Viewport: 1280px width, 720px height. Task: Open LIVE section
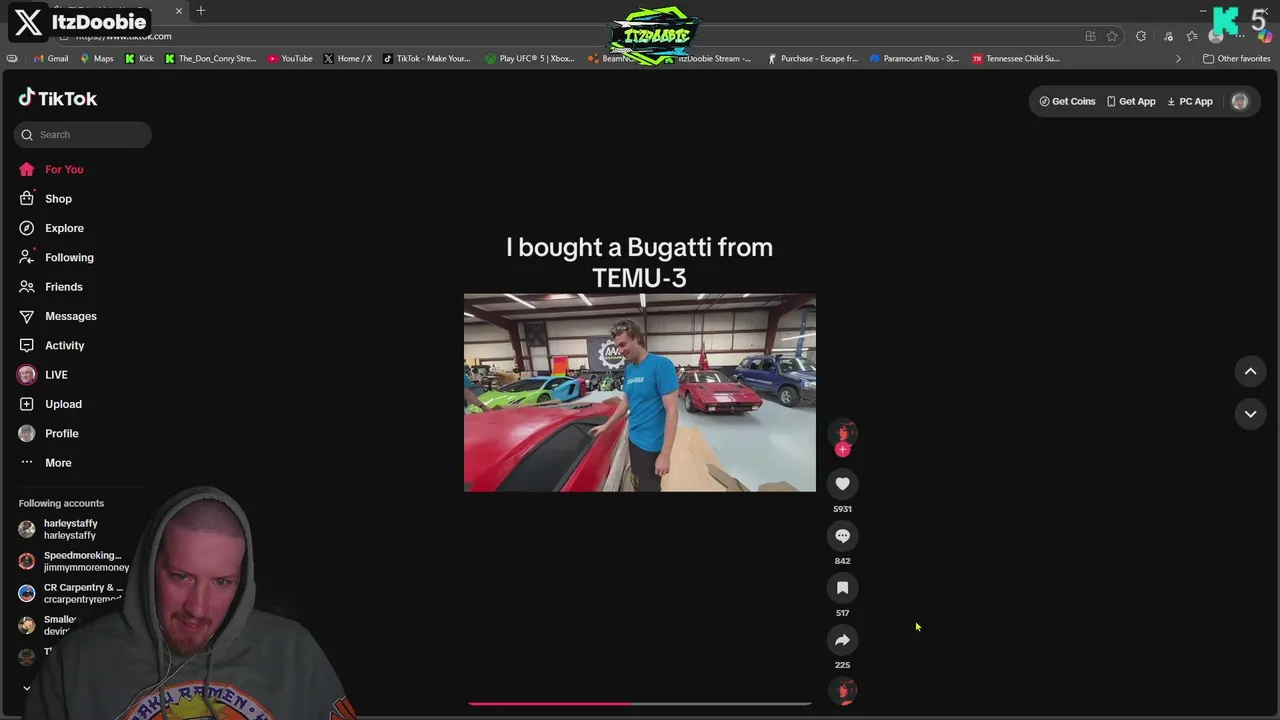pos(56,375)
